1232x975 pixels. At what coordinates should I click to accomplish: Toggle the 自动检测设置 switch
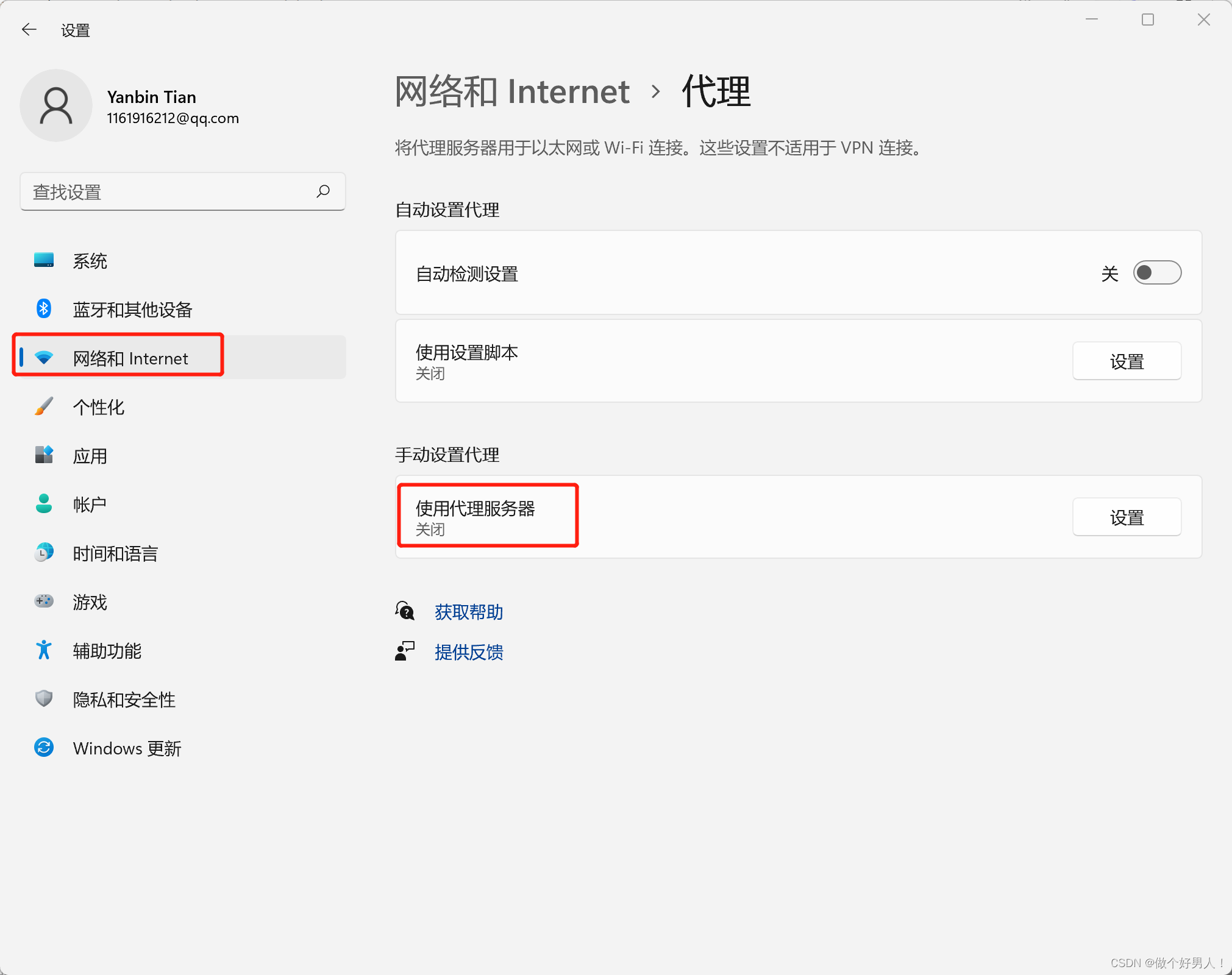pos(1157,273)
